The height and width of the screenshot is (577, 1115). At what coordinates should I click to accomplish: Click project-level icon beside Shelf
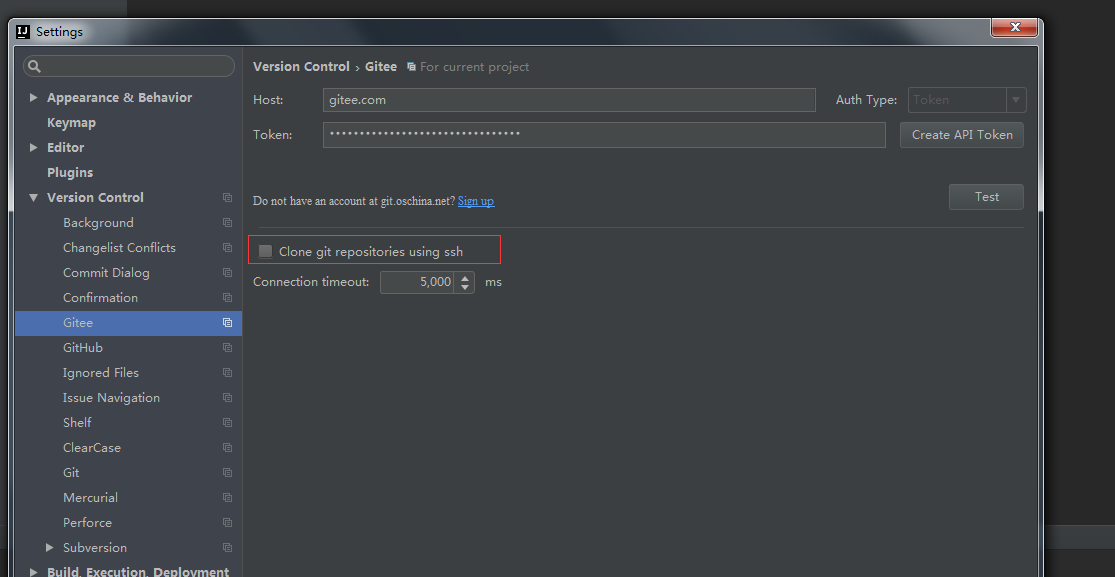click(228, 423)
